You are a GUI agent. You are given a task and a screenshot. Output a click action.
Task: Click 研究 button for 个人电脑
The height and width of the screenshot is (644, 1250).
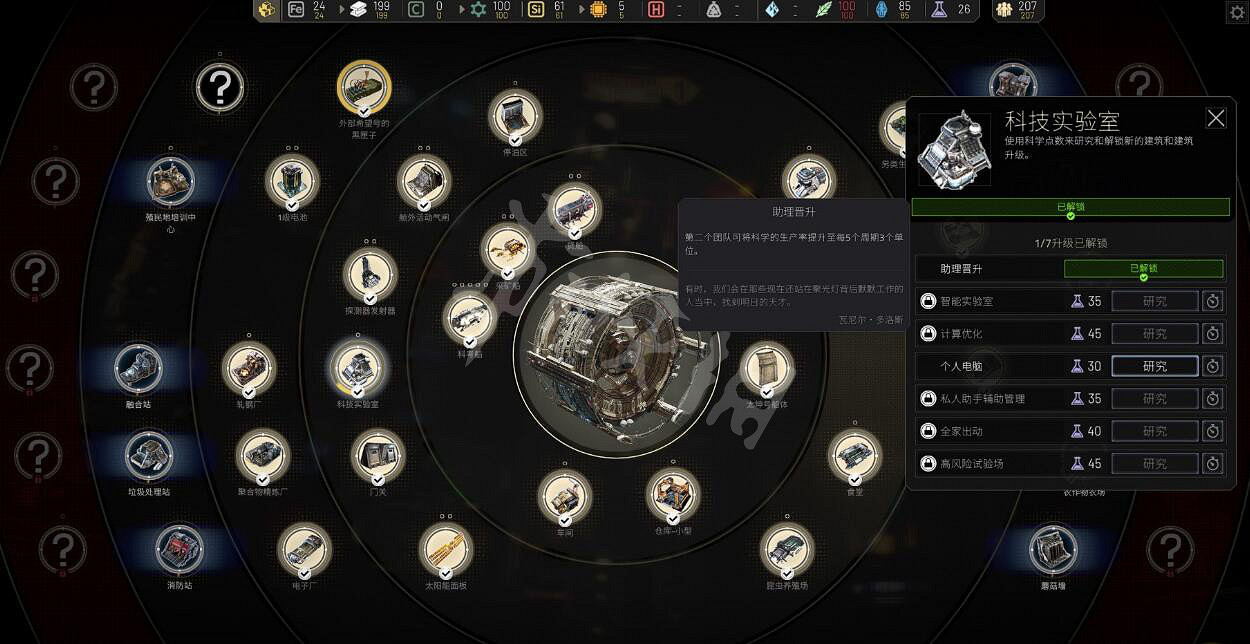click(x=1155, y=366)
